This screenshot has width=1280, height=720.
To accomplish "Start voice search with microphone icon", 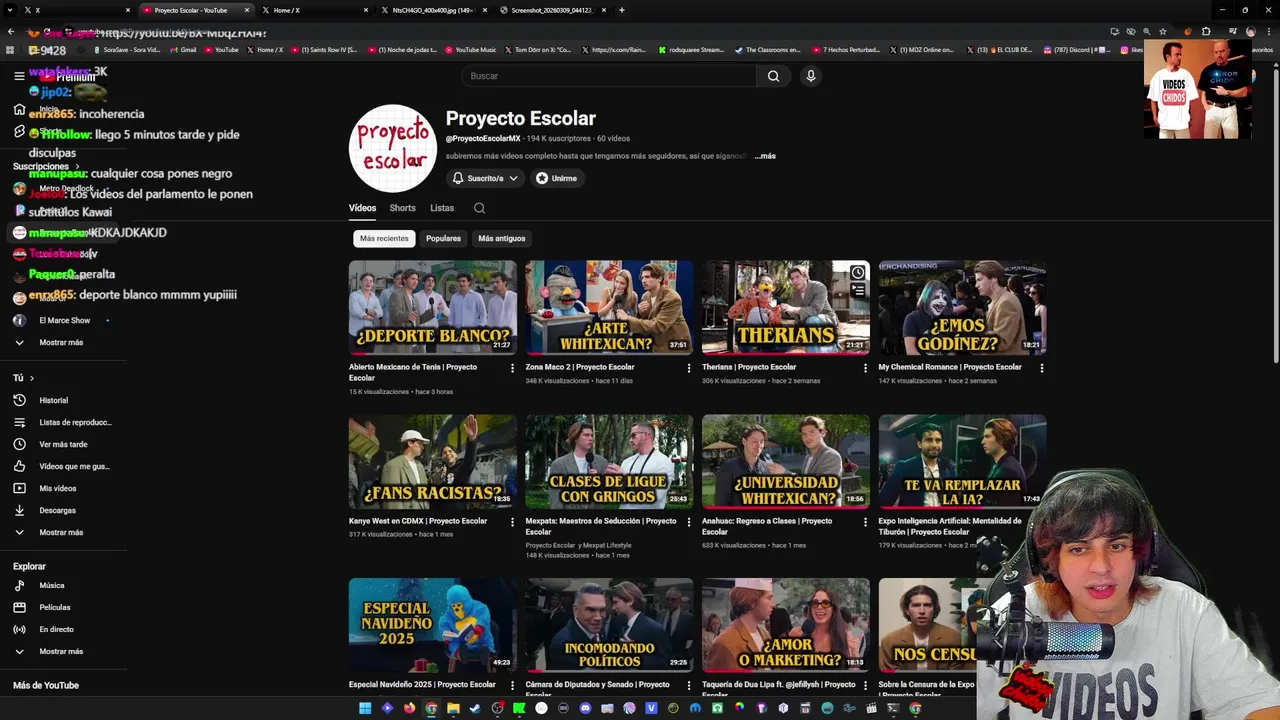I will 811,76.
